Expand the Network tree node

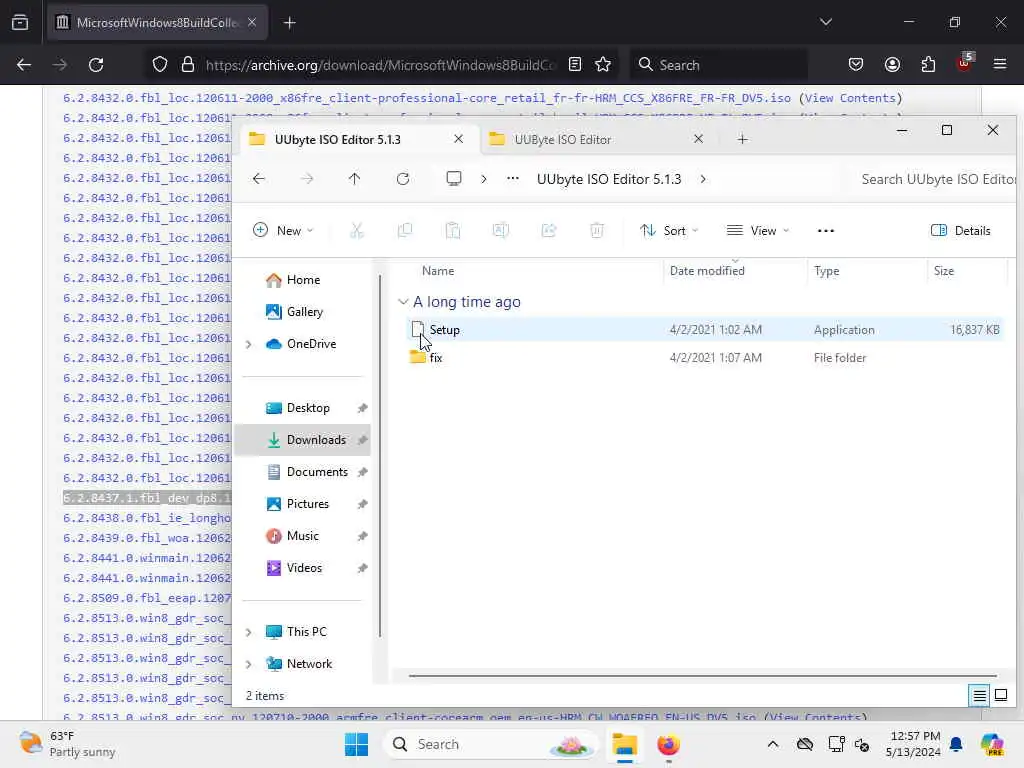248,664
